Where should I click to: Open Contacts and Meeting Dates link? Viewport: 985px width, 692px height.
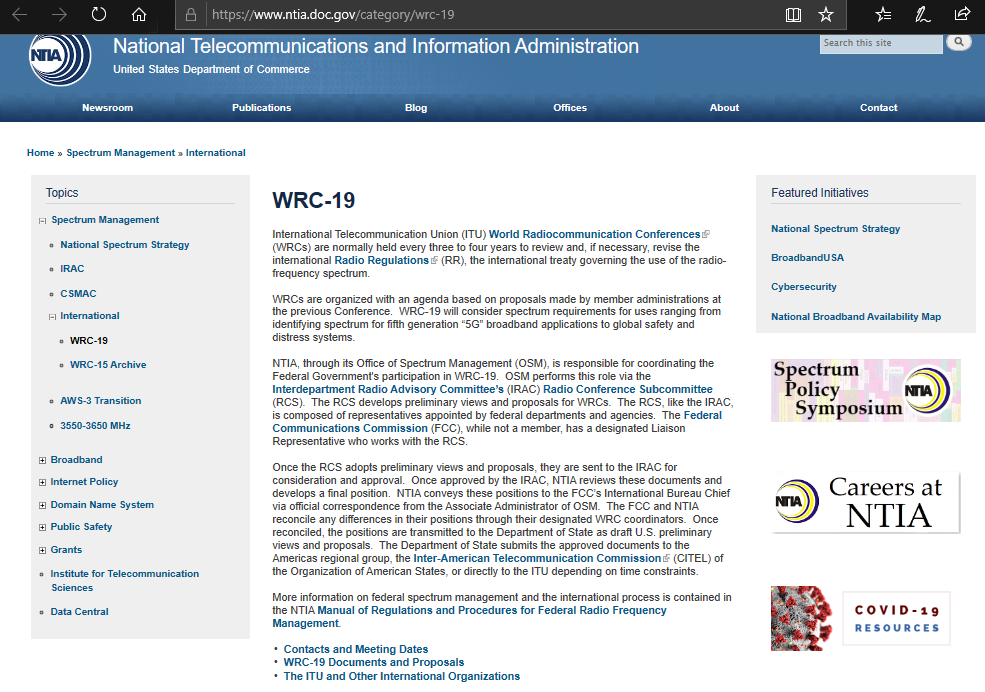coord(356,649)
